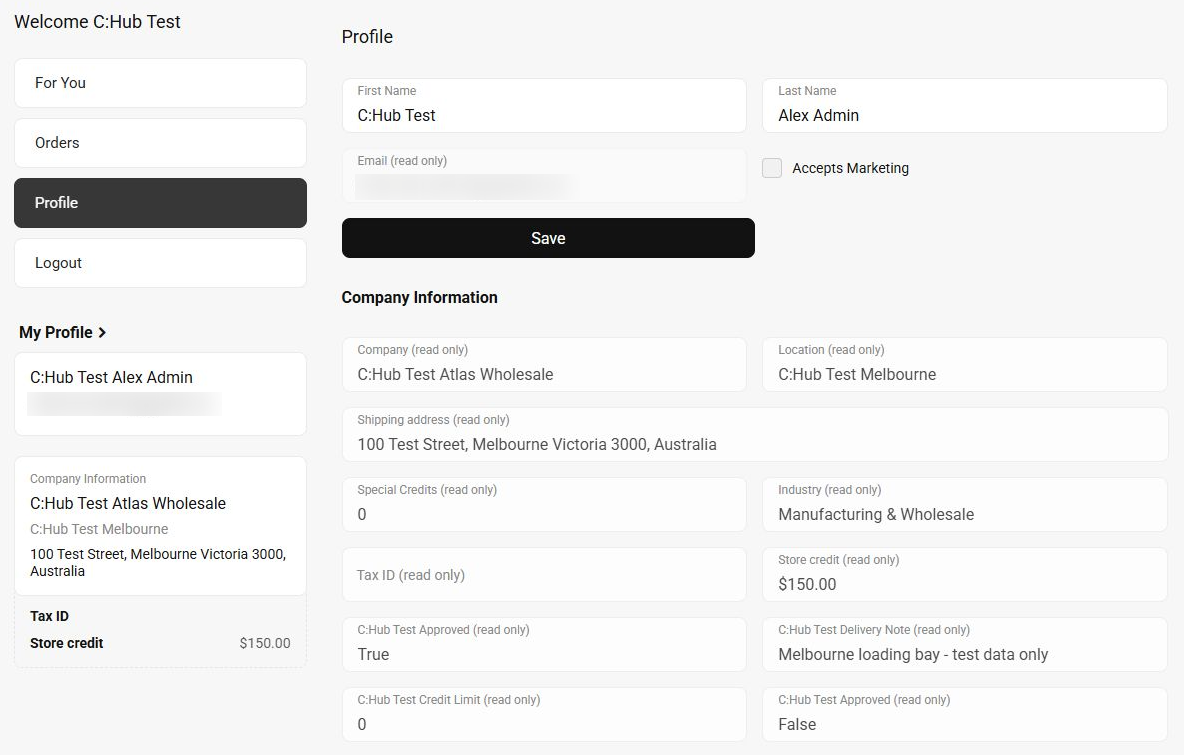Click the Accepts Marketing label
The height and width of the screenshot is (755, 1184).
click(850, 168)
